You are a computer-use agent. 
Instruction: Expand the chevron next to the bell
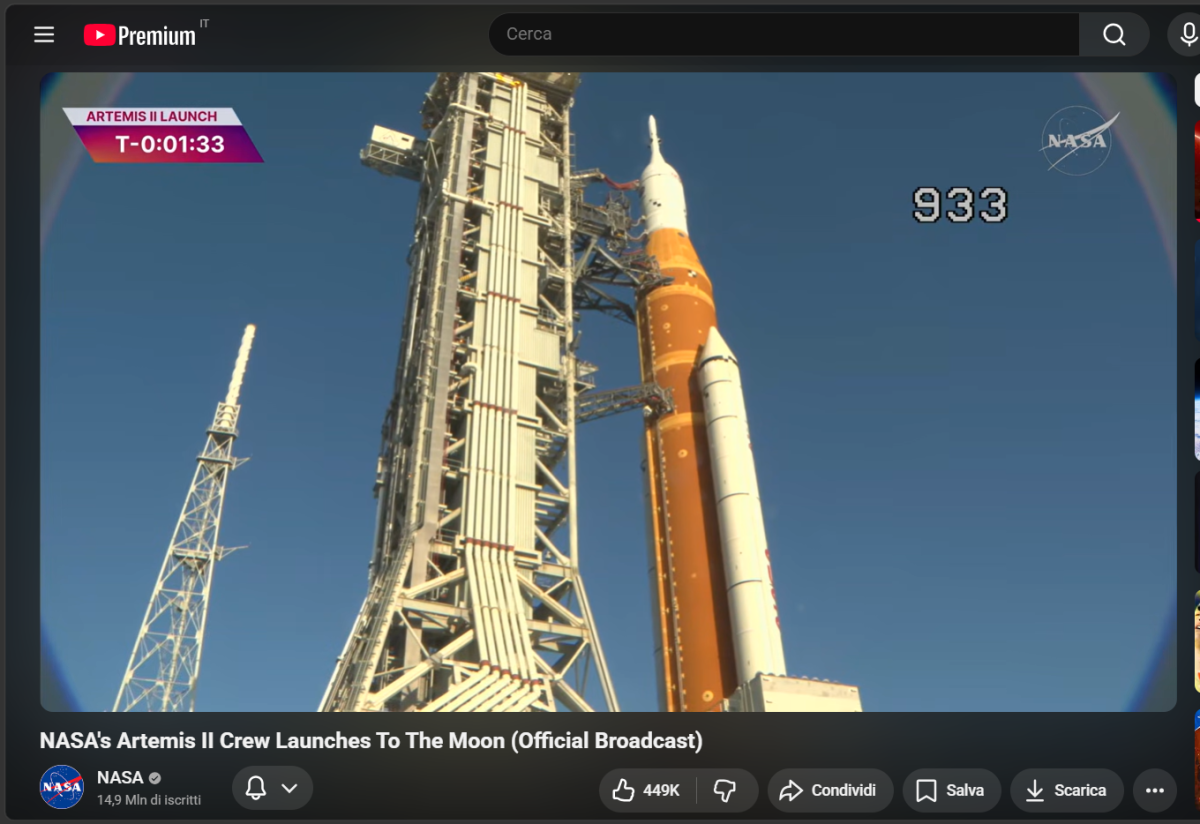click(x=290, y=788)
